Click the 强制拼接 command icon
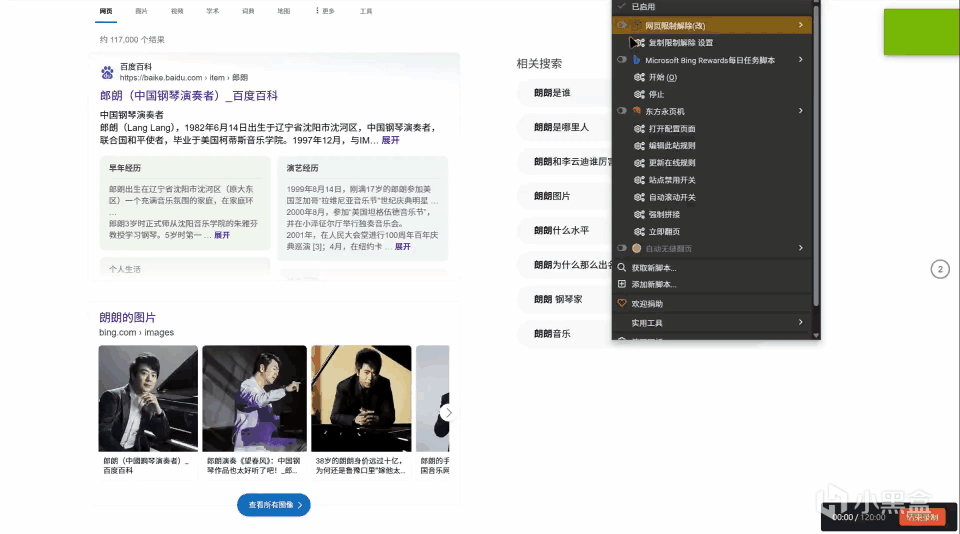Viewport: 960px width, 534px height. (639, 214)
